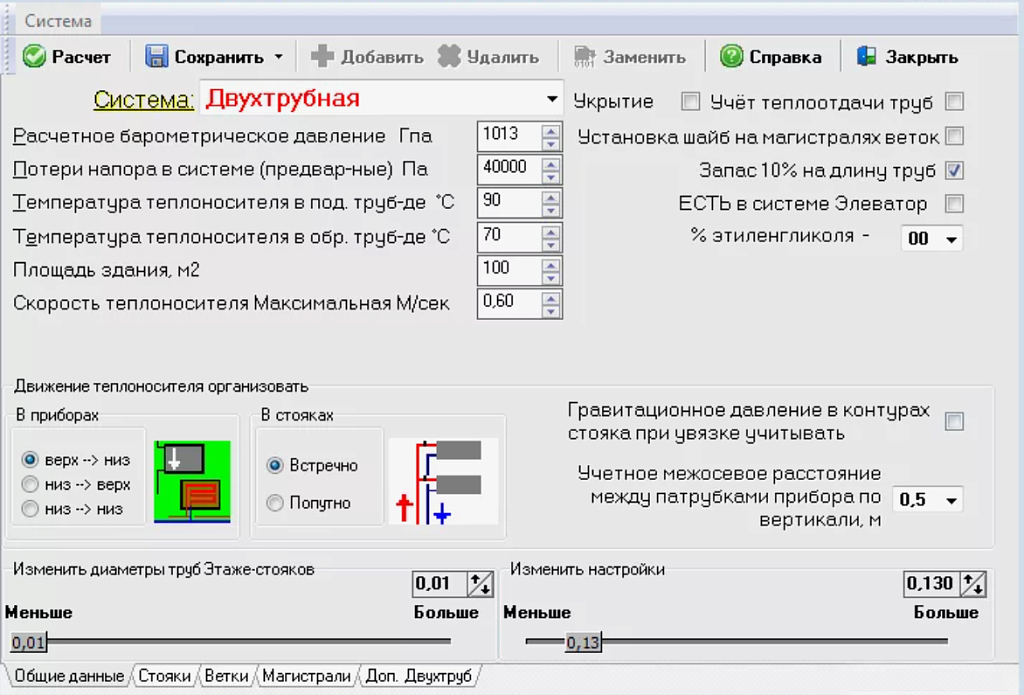The height and width of the screenshot is (695, 1024).
Task: Open the Магистрали tab
Action: coord(306,676)
